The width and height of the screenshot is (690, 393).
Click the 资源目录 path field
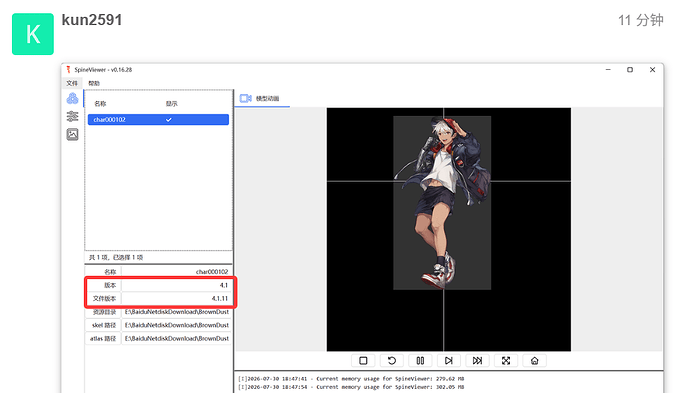pos(176,312)
